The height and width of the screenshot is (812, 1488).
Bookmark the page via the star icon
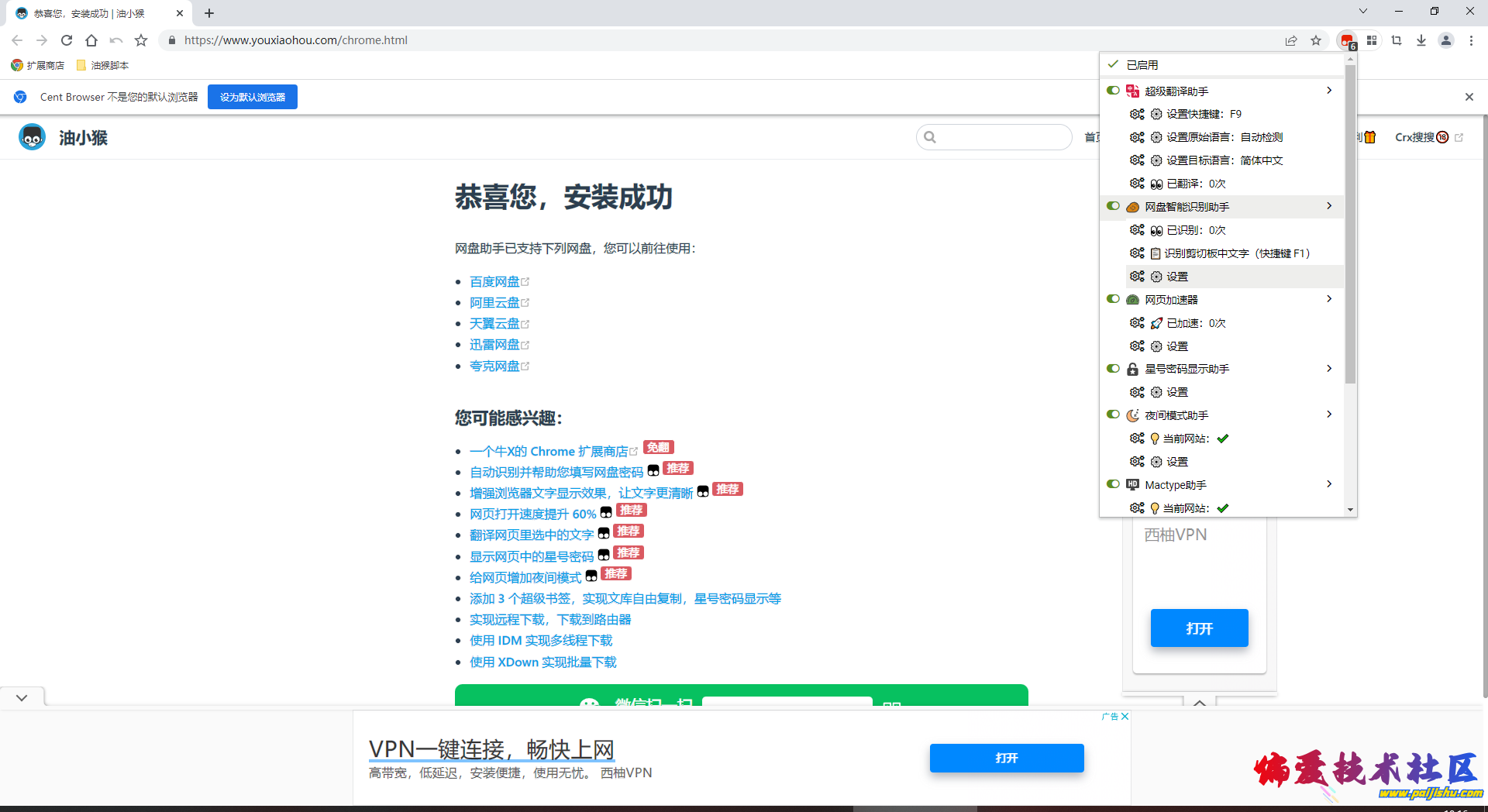(1316, 40)
